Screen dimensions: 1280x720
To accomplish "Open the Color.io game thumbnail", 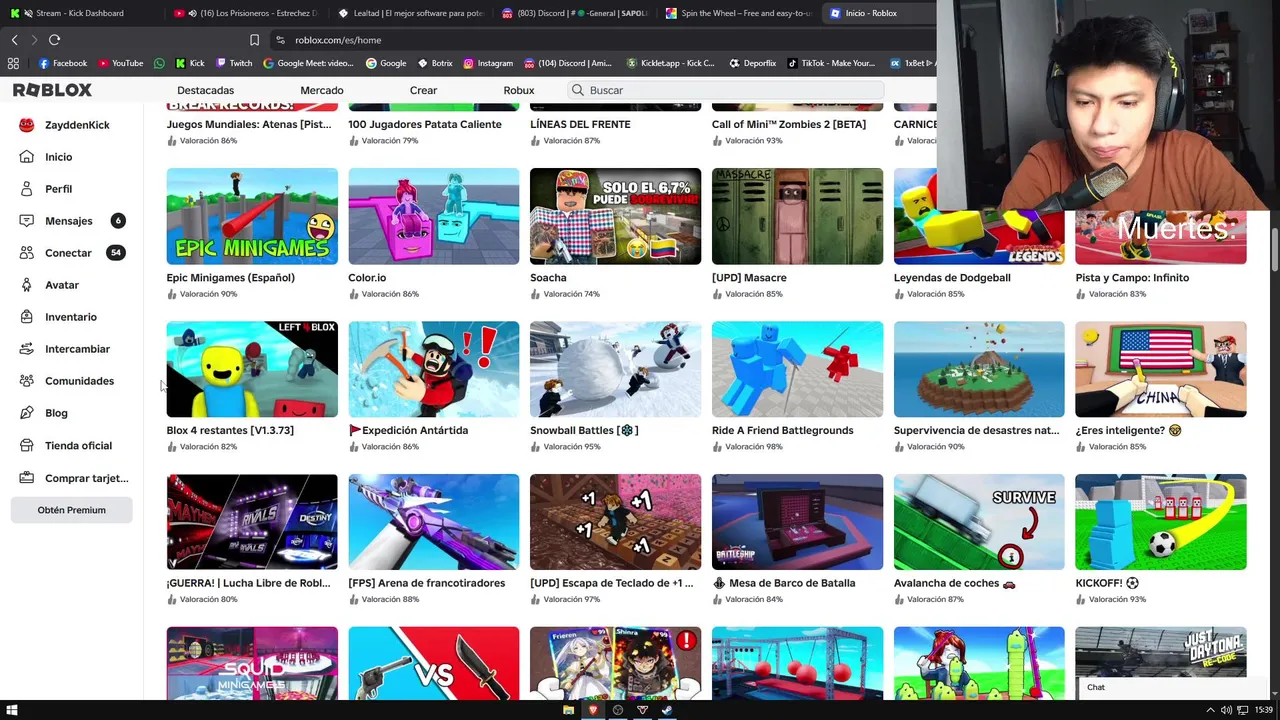I will [x=434, y=216].
